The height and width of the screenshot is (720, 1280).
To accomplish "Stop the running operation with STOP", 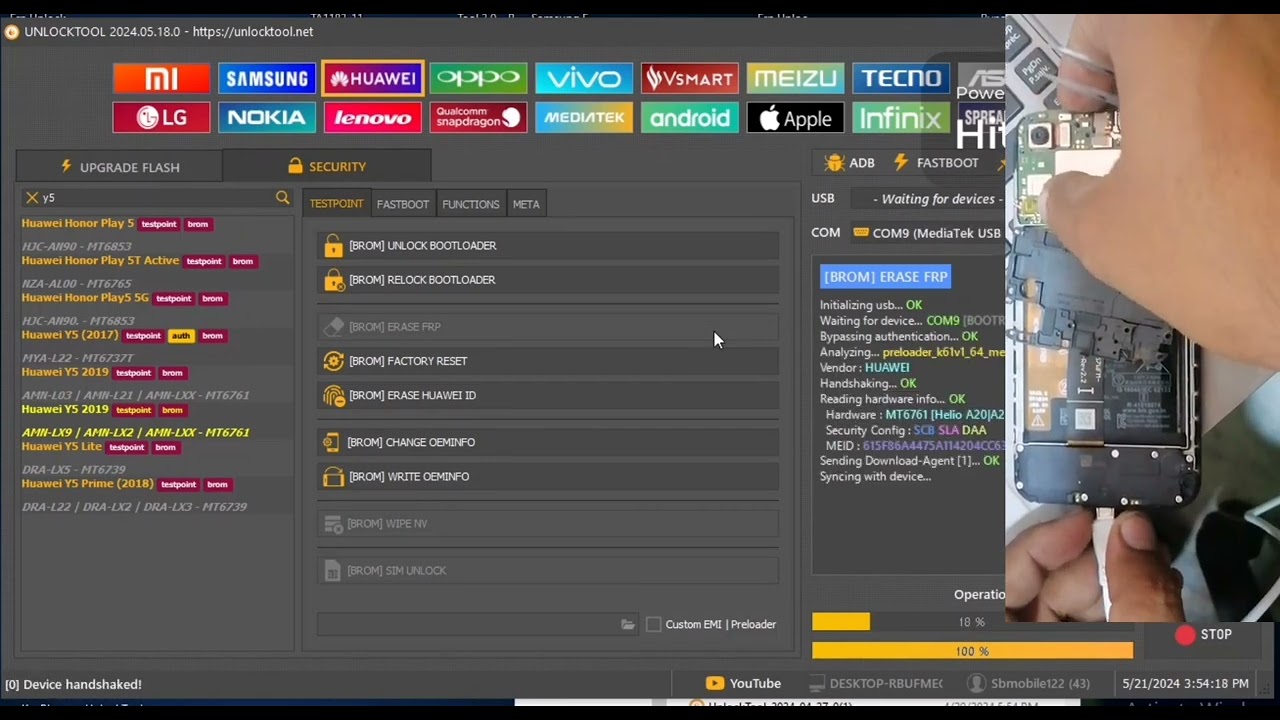I will click(x=1204, y=634).
